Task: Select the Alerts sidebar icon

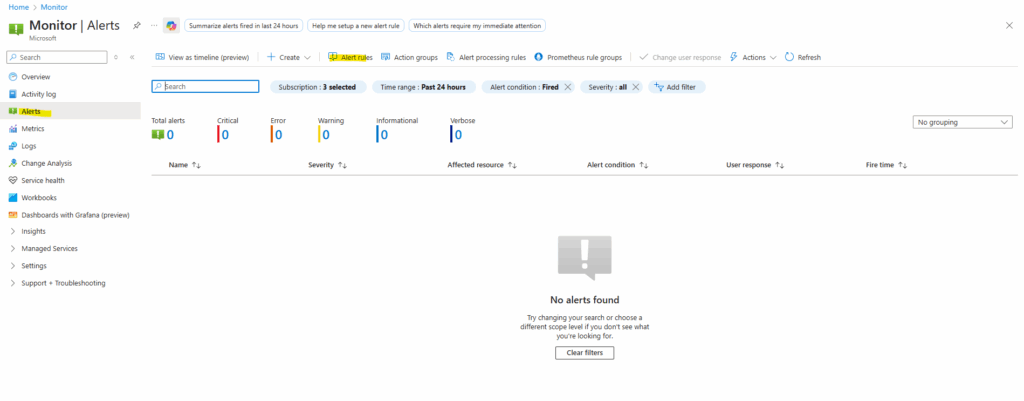Action: coord(13,111)
